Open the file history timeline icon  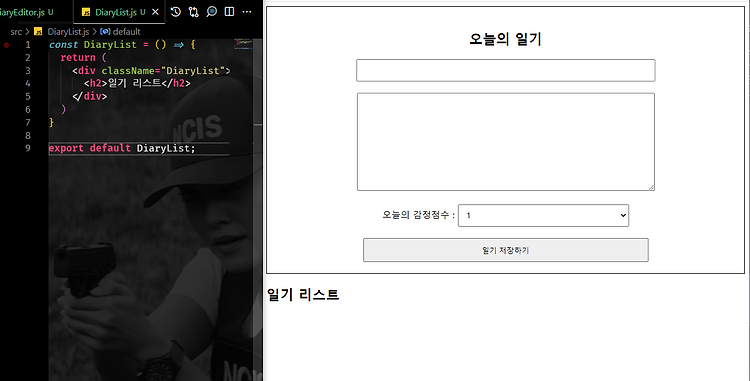coord(176,12)
